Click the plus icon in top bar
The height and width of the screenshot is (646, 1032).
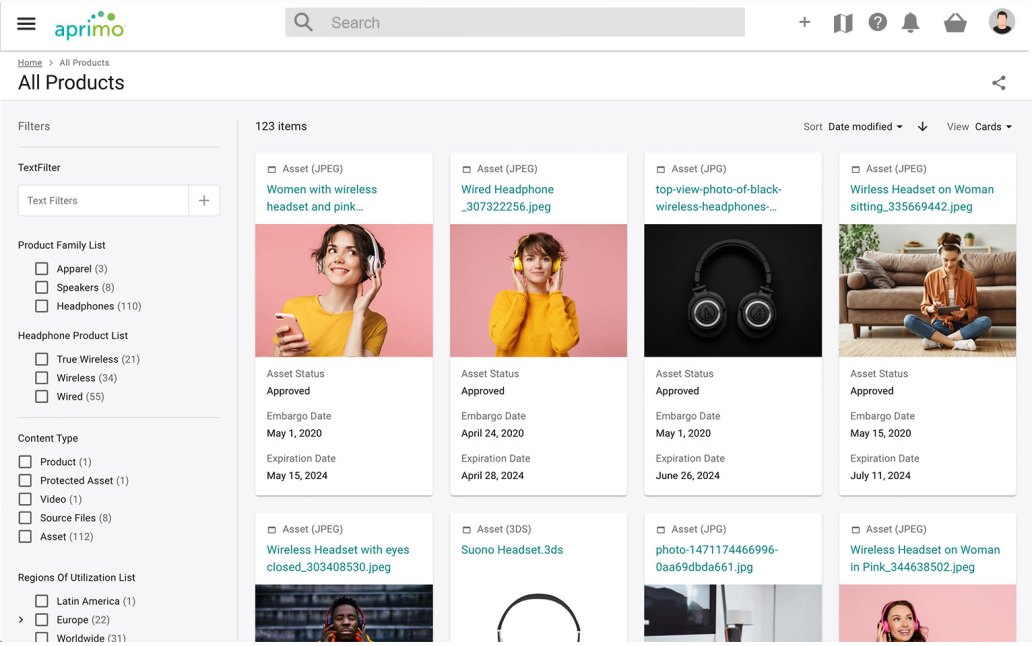(804, 22)
